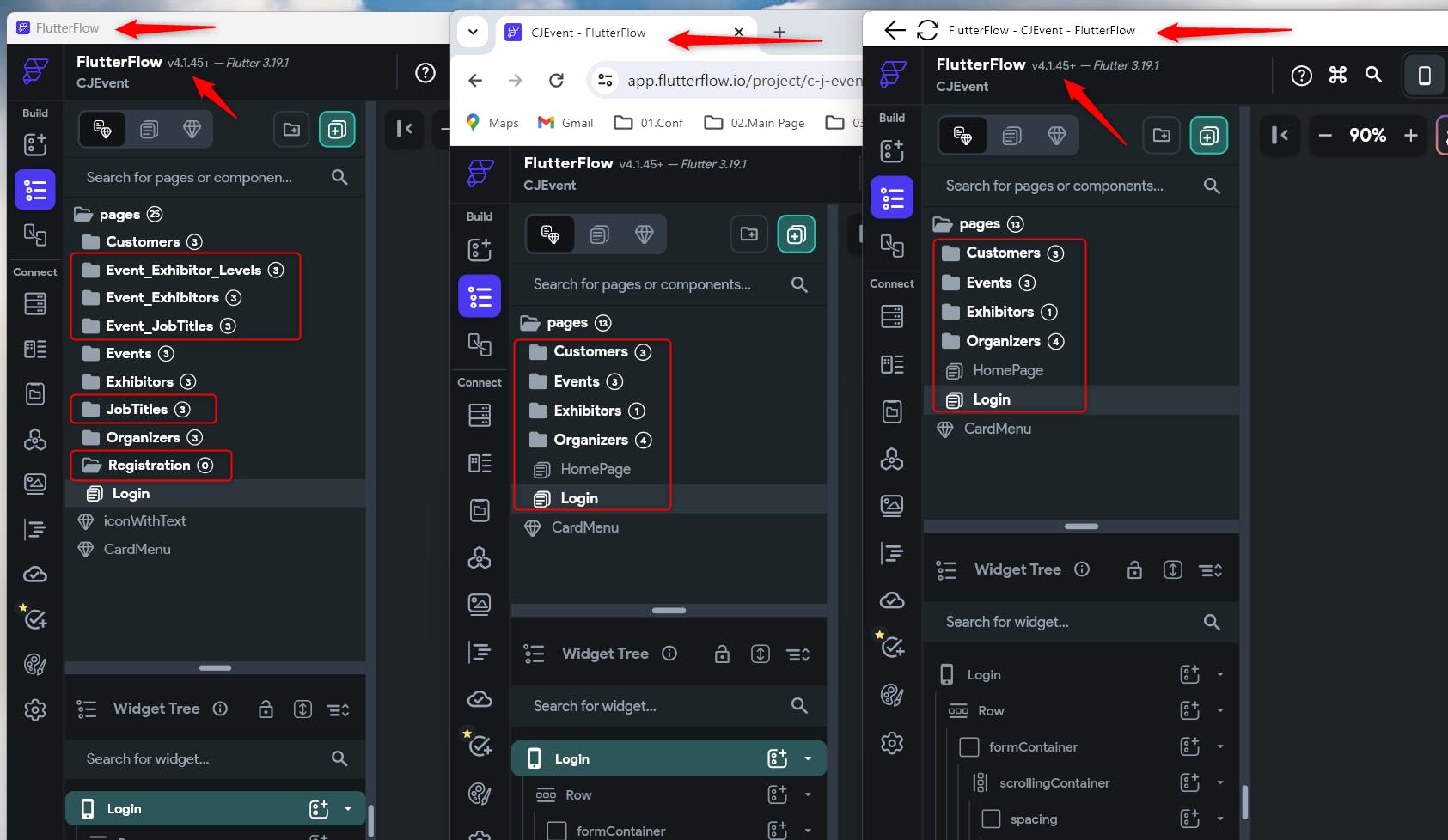The image size is (1448, 840).
Task: Open Login widget dropdown arrow in left window
Action: pos(348,809)
